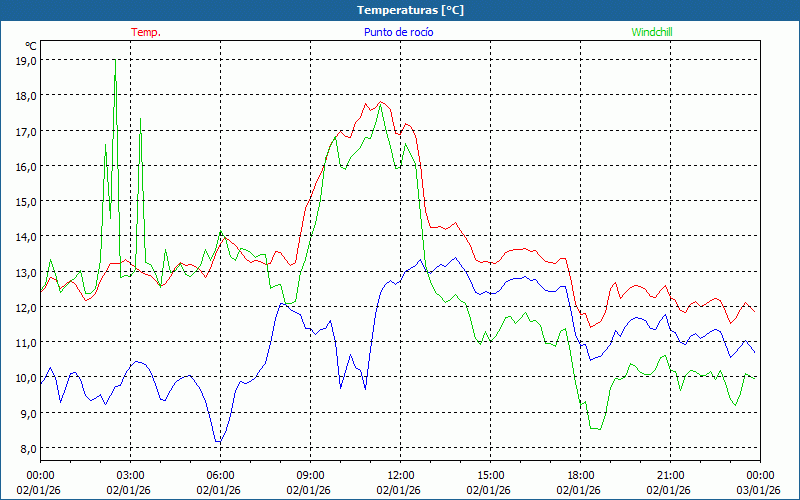This screenshot has height=500, width=800.
Task: Select the 03:00 time axis label
Action: coord(130,475)
